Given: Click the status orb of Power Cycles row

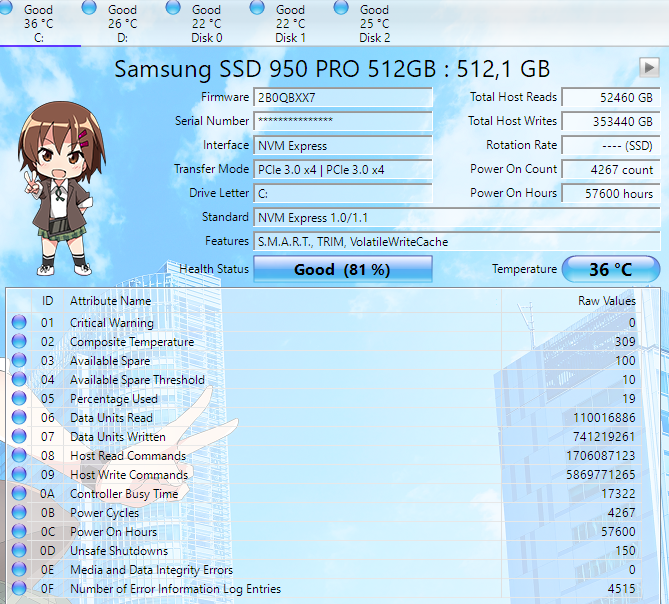Looking at the screenshot, I should pyautogui.click(x=19, y=512).
